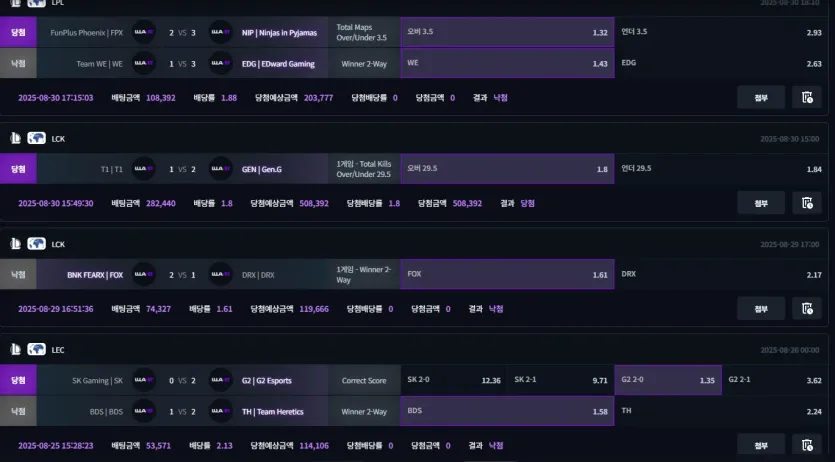Delete the 2025-08-30 17:15:03 bet slip
The height and width of the screenshot is (462, 835).
point(807,97)
